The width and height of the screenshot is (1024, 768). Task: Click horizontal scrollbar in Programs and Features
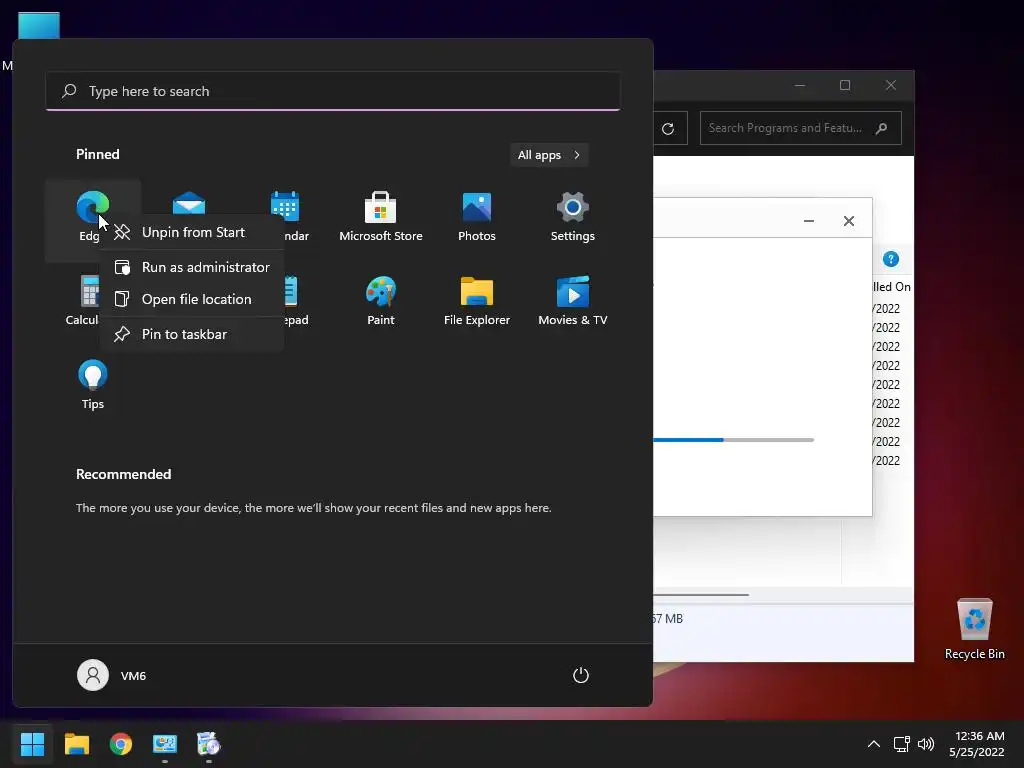point(701,595)
